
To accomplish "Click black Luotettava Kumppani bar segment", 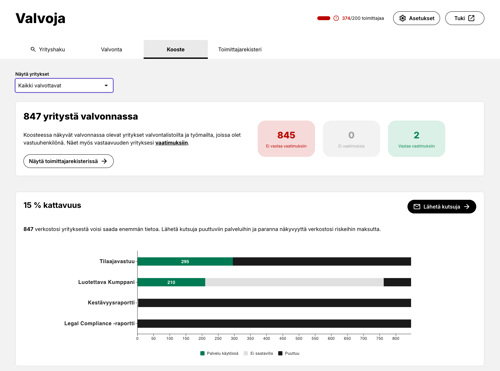I will (397, 282).
